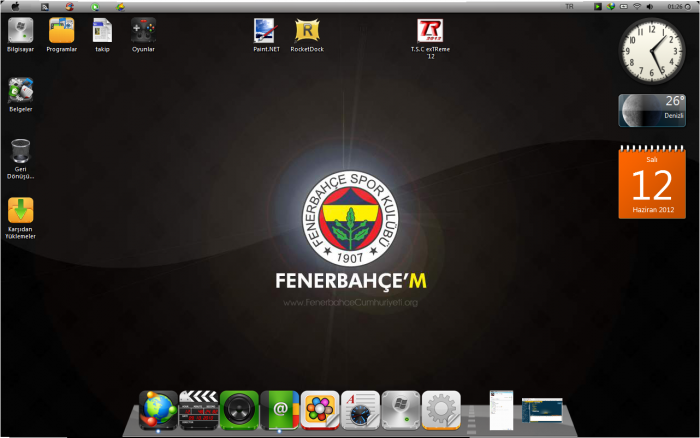Screen dimensions: 700x438
Task: Click the black square icon beside the Apple logo
Action: [45, 7]
